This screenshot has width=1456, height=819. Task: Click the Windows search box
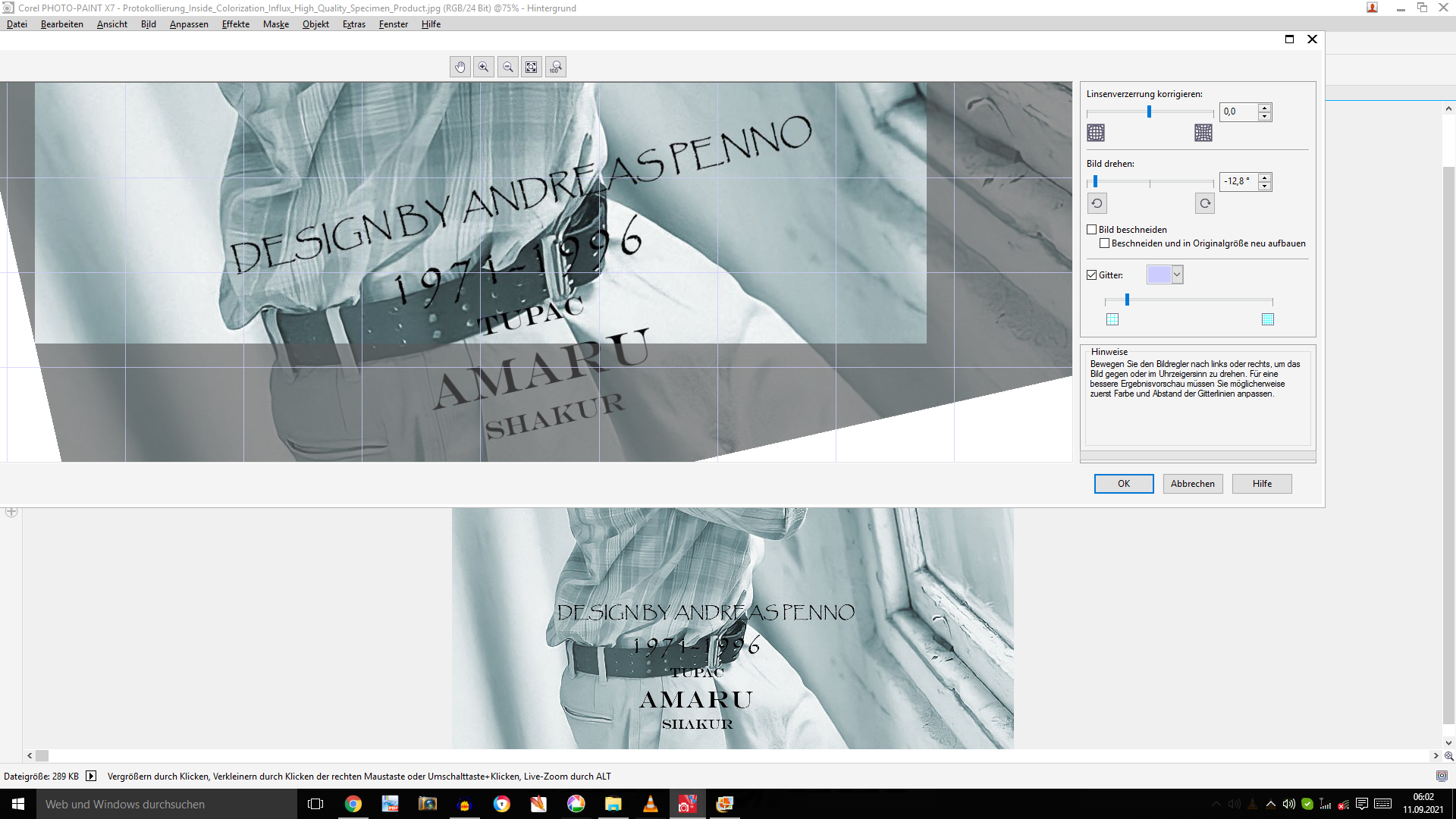tap(167, 804)
